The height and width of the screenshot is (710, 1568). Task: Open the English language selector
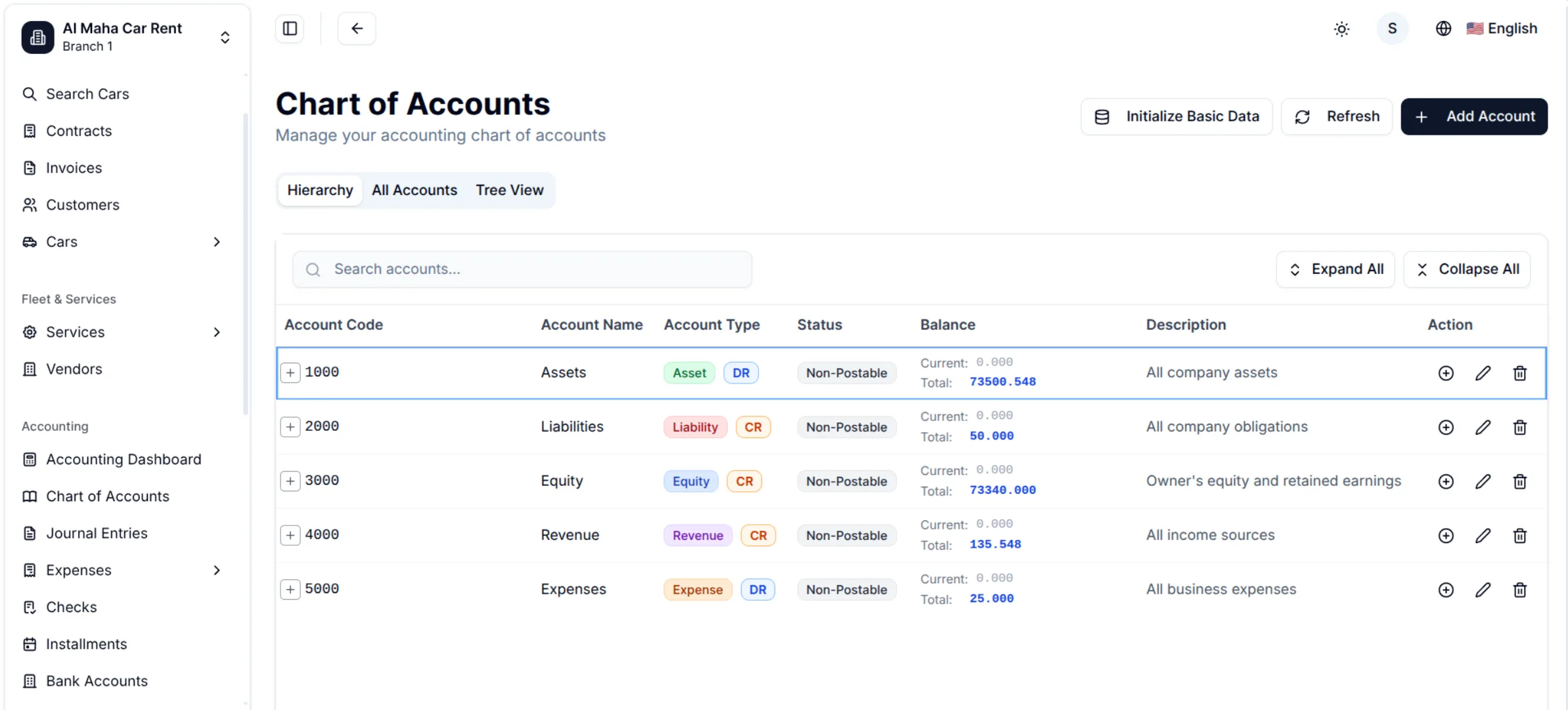1502,29
